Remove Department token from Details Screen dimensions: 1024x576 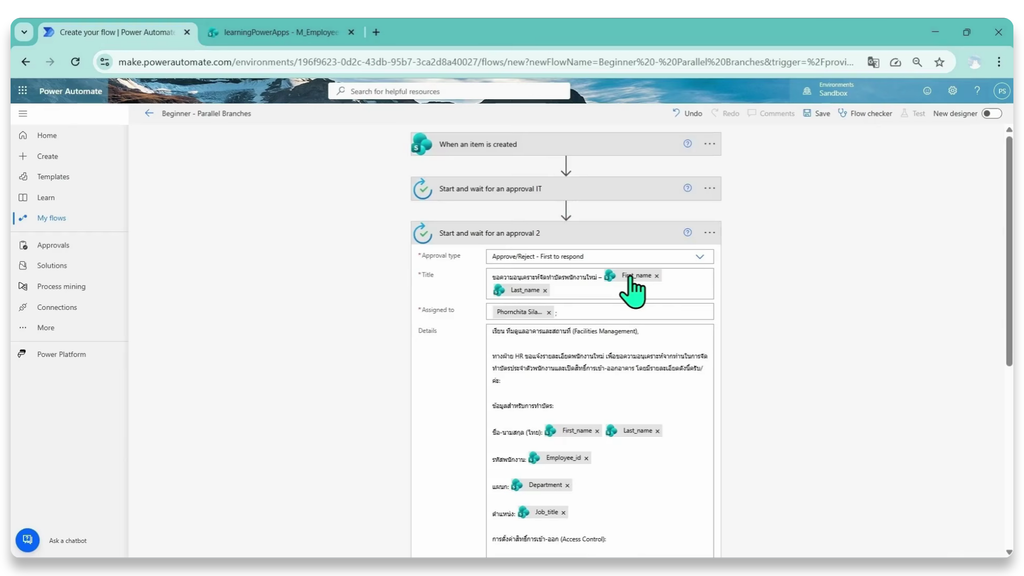(568, 486)
